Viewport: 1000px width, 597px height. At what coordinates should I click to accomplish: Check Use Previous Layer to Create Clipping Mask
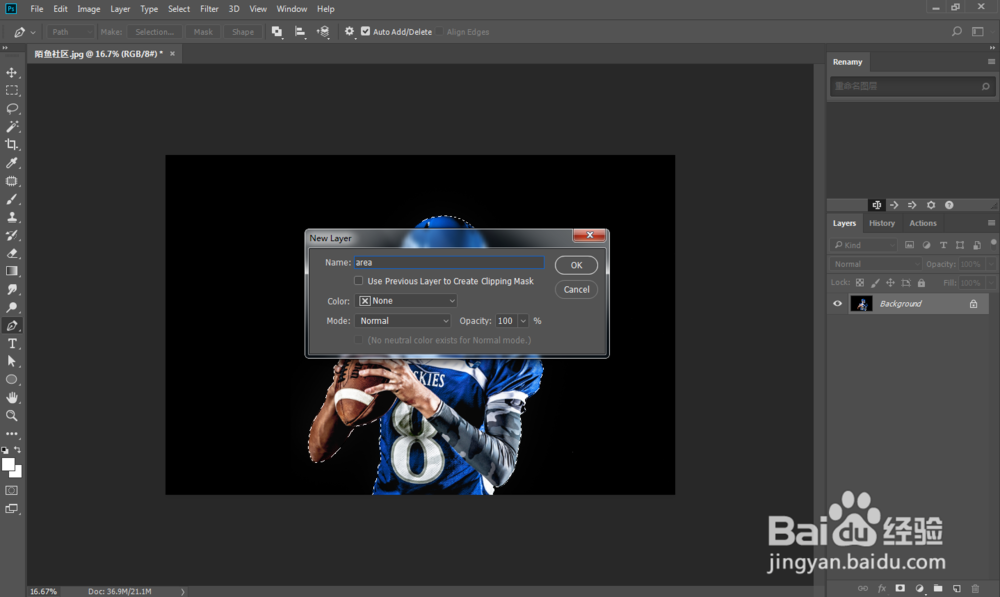point(358,281)
